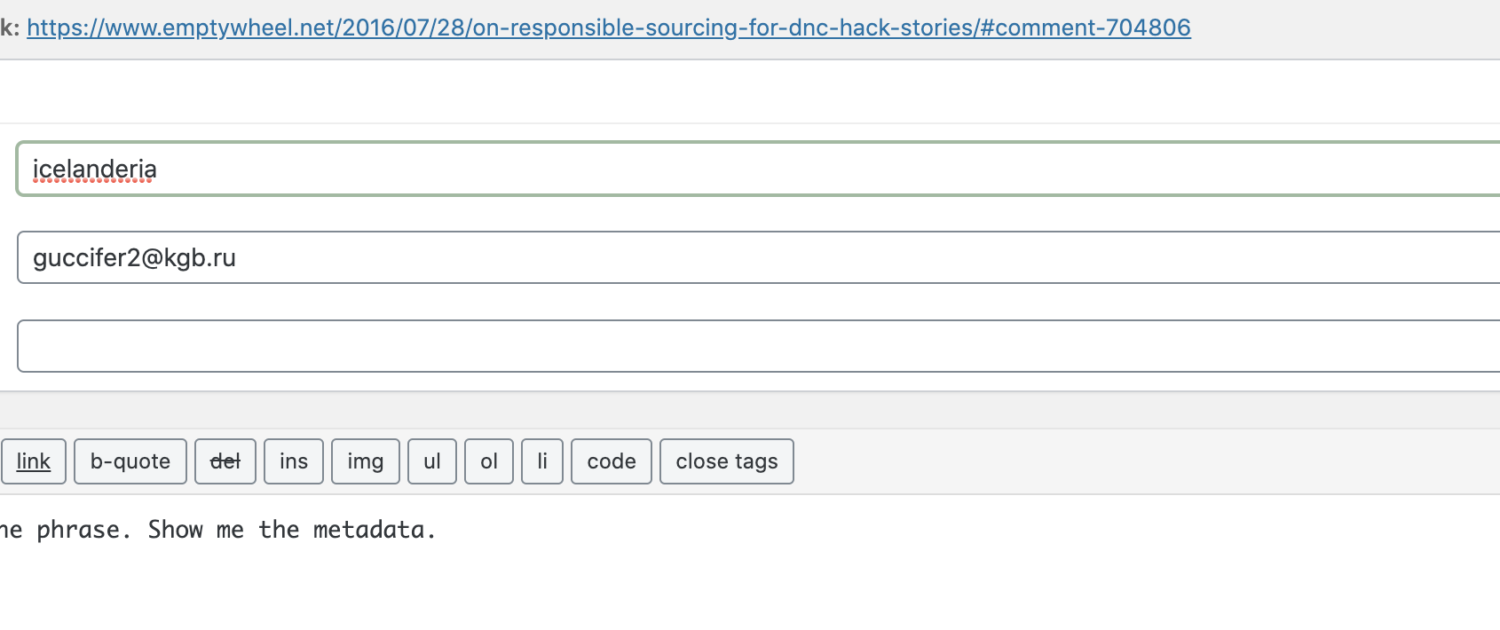Click the misspelled underlined name icelanderia
The image size is (1500, 630).
tap(95, 169)
